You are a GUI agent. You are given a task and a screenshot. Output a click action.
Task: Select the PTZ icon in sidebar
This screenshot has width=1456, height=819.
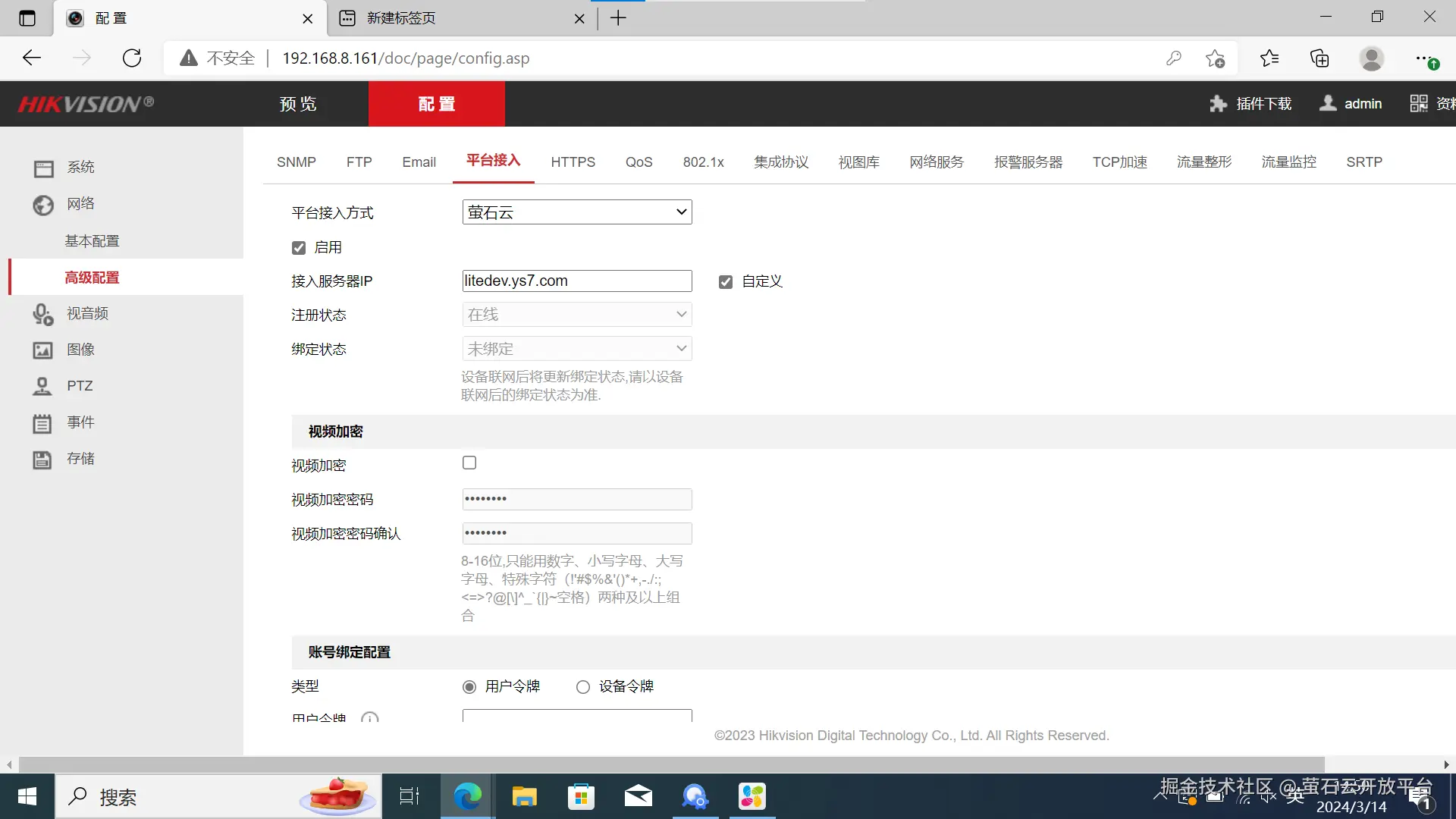[42, 387]
